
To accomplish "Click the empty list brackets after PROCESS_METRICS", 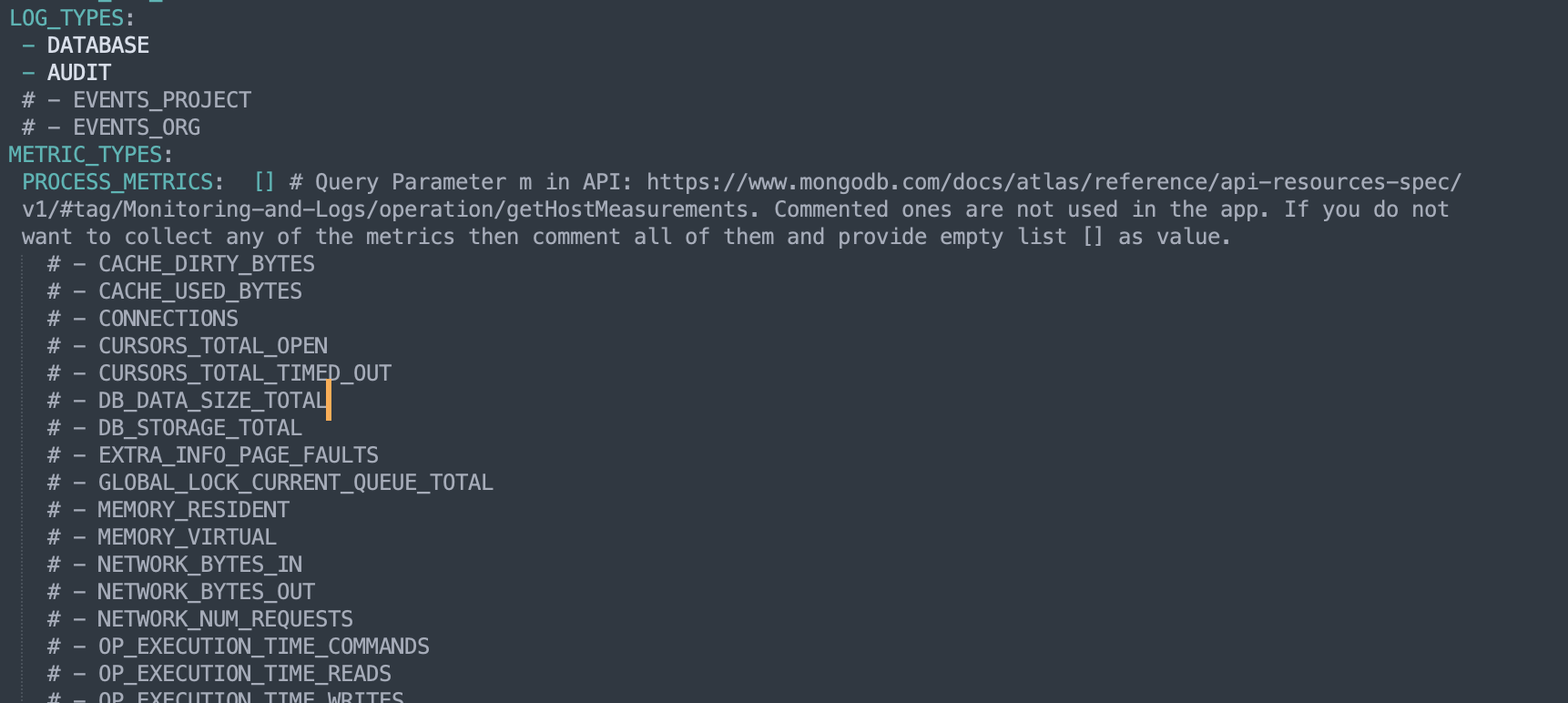I will pyautogui.click(x=264, y=182).
